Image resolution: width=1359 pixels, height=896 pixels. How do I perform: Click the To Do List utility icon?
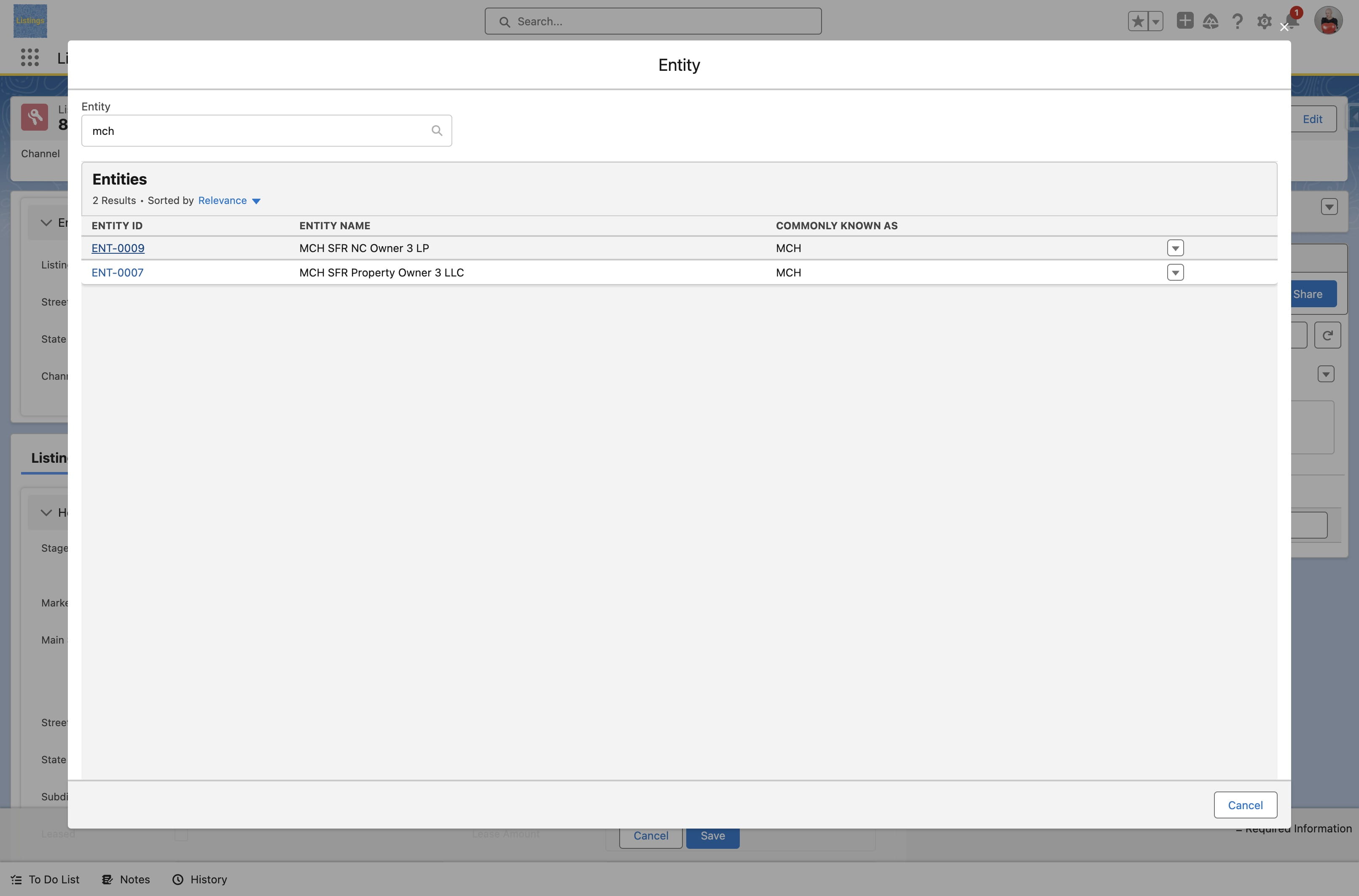(16, 880)
